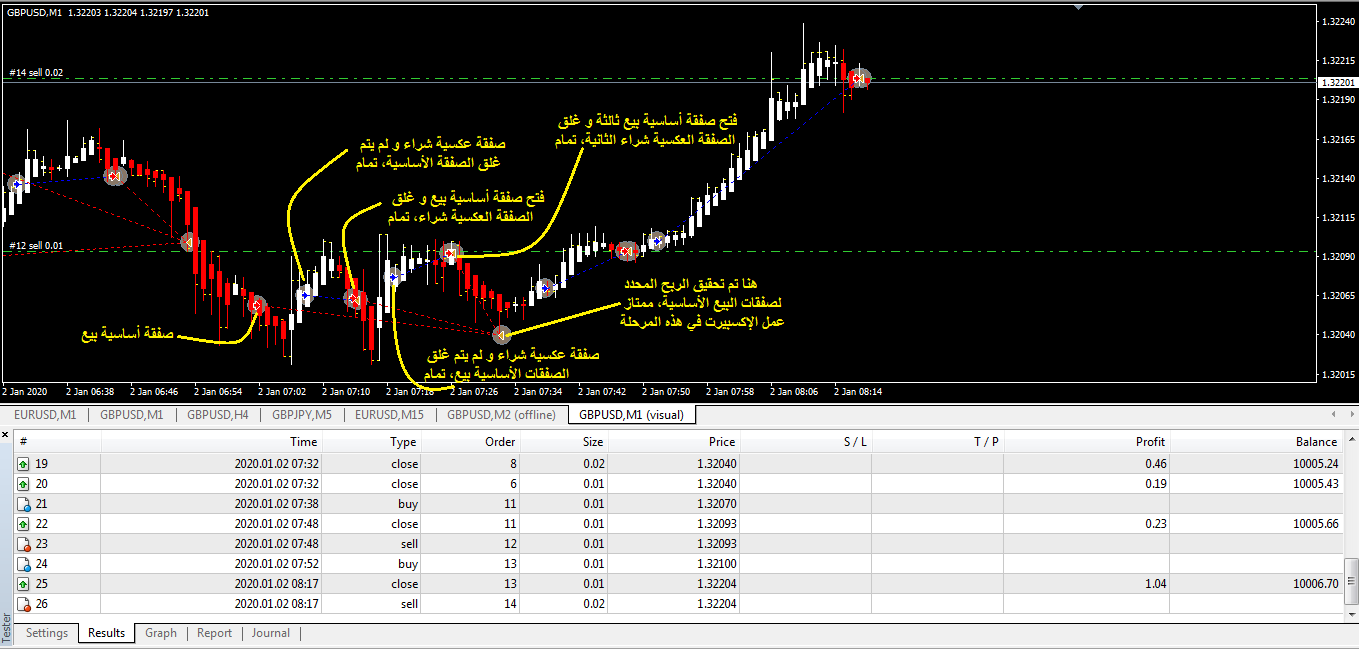Open the Journal tab in Tester
Viewport: 1359px width, 649px height.
click(x=270, y=633)
